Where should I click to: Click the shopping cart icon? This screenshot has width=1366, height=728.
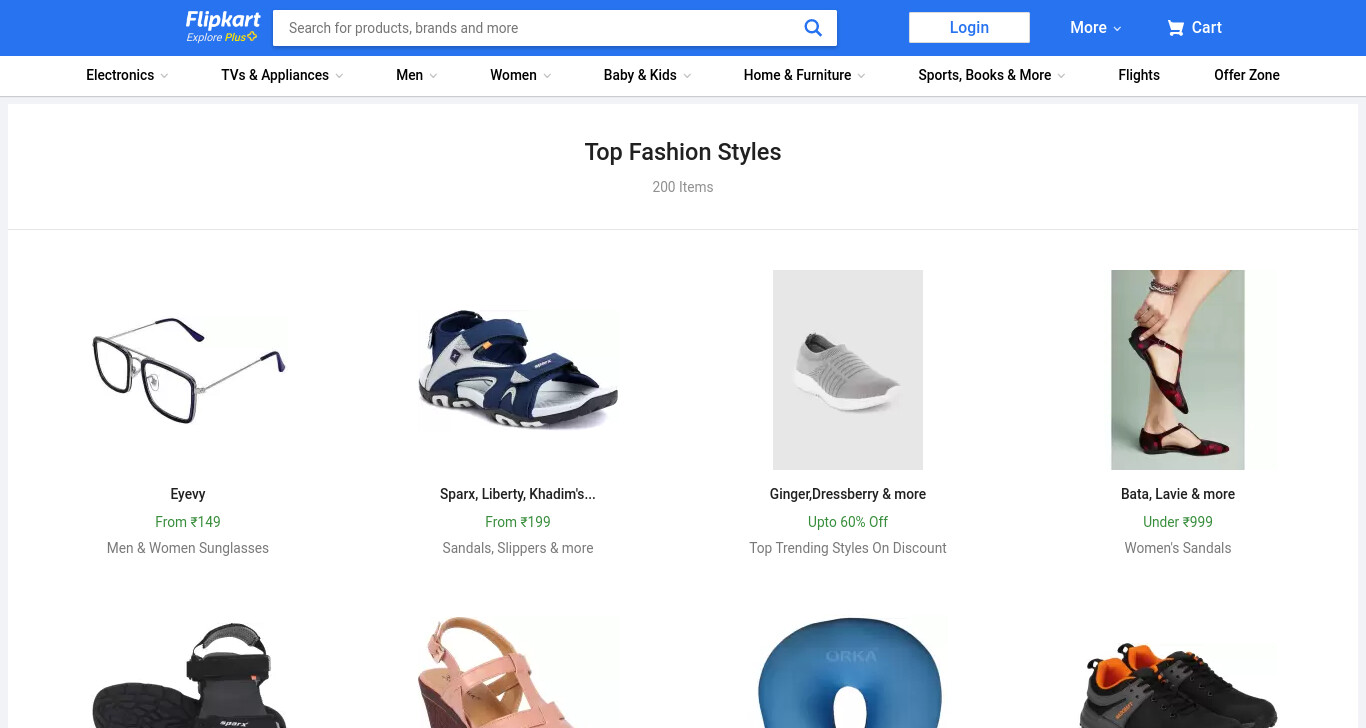click(x=1175, y=28)
